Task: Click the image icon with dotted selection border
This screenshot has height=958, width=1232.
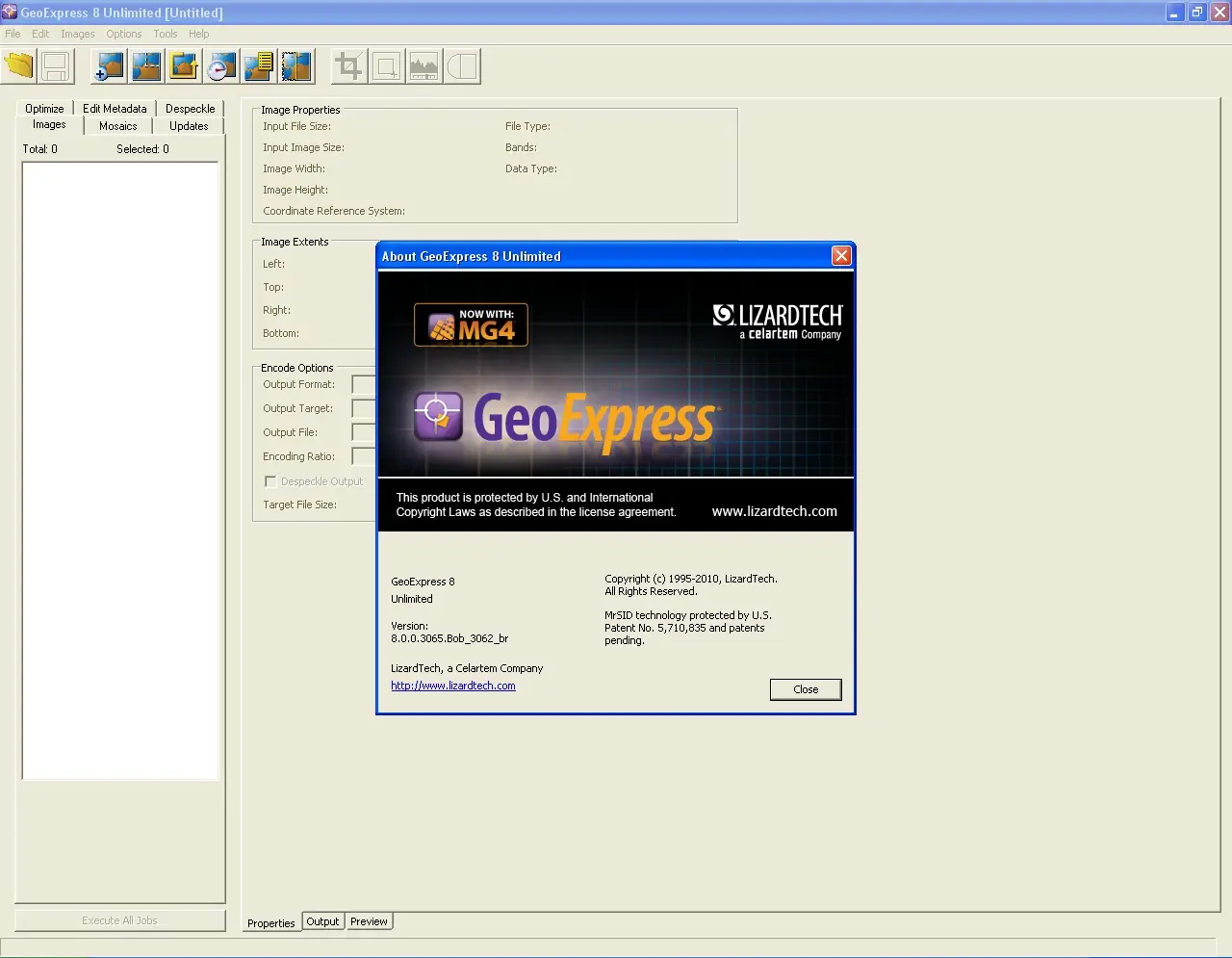Action: 296,66
